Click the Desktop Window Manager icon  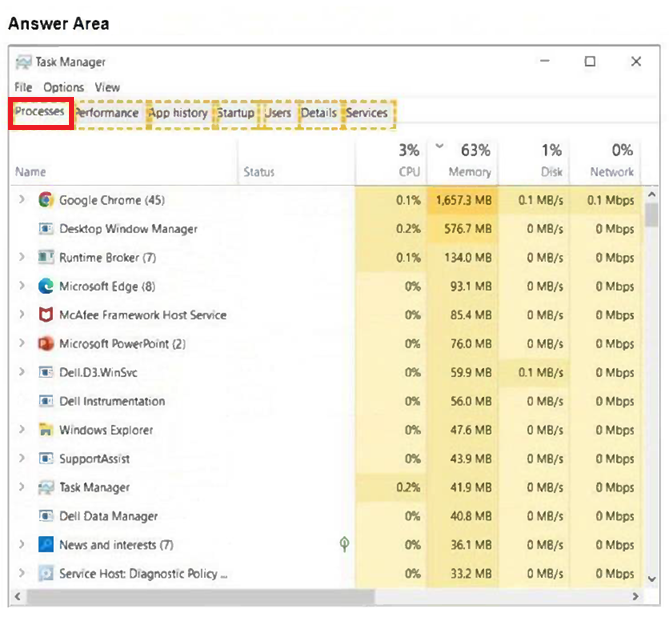[x=46, y=229]
